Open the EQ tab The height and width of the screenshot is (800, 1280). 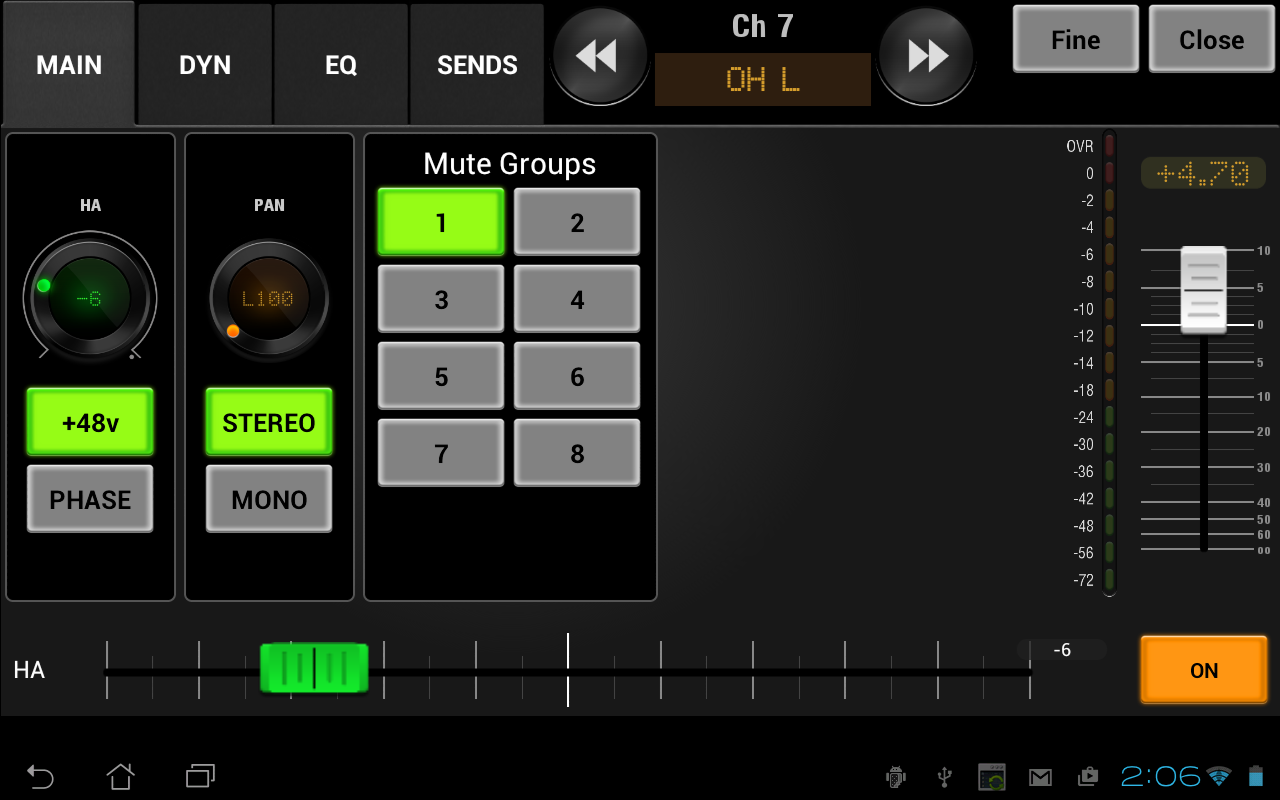pyautogui.click(x=341, y=64)
